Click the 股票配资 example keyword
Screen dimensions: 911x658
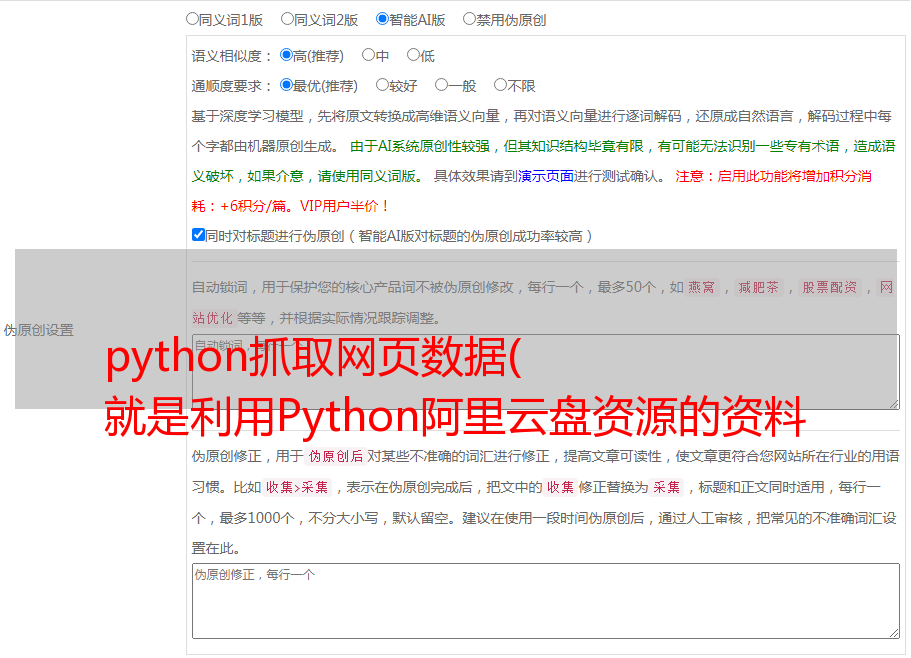click(829, 287)
